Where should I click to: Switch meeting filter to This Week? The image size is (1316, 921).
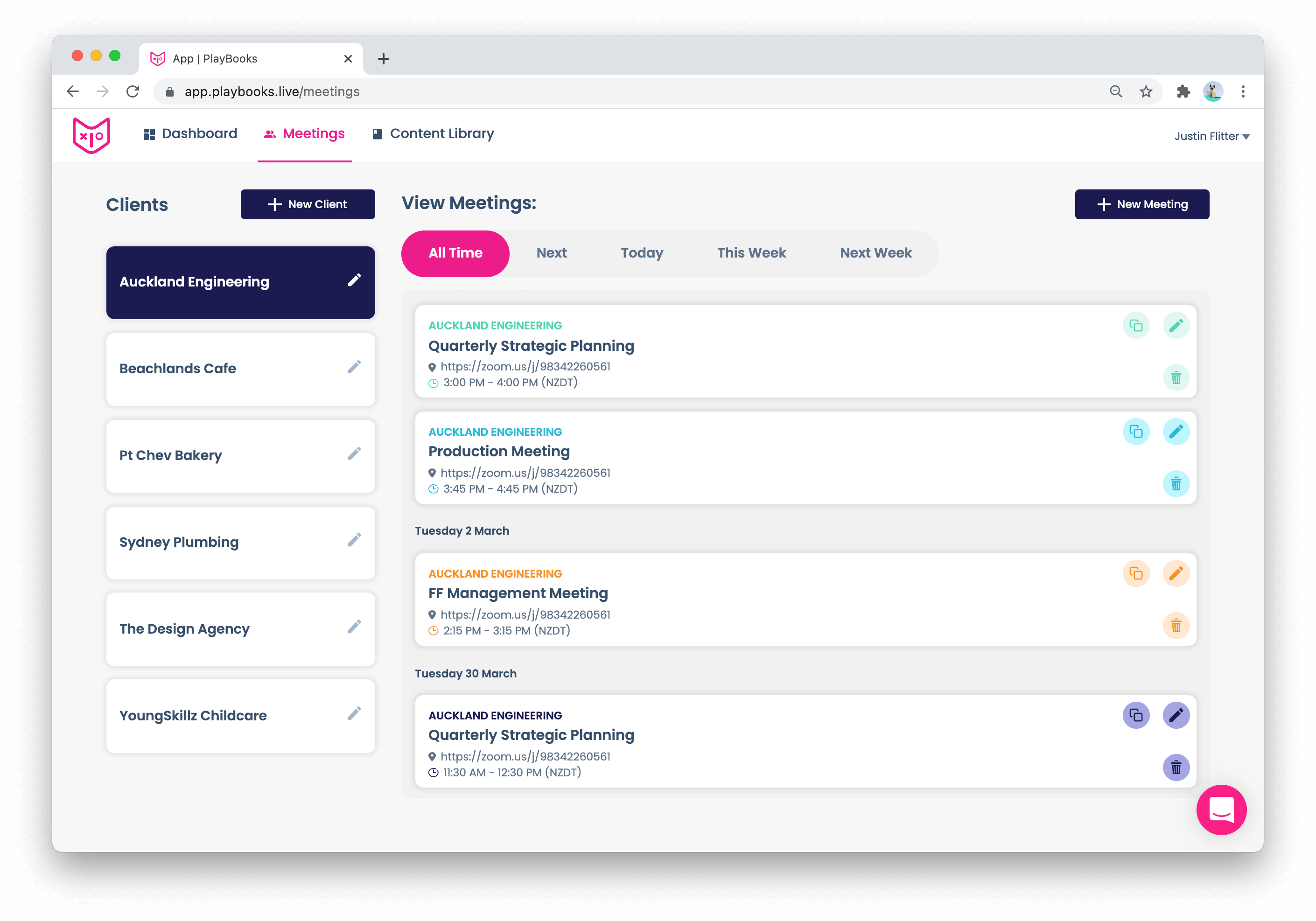(751, 253)
